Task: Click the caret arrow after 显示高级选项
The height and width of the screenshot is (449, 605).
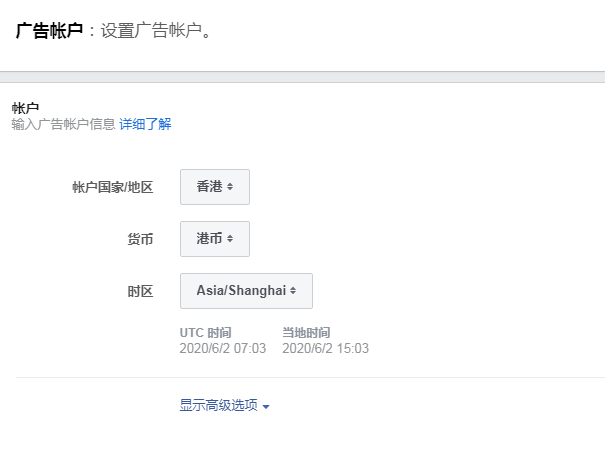Action: 266,407
